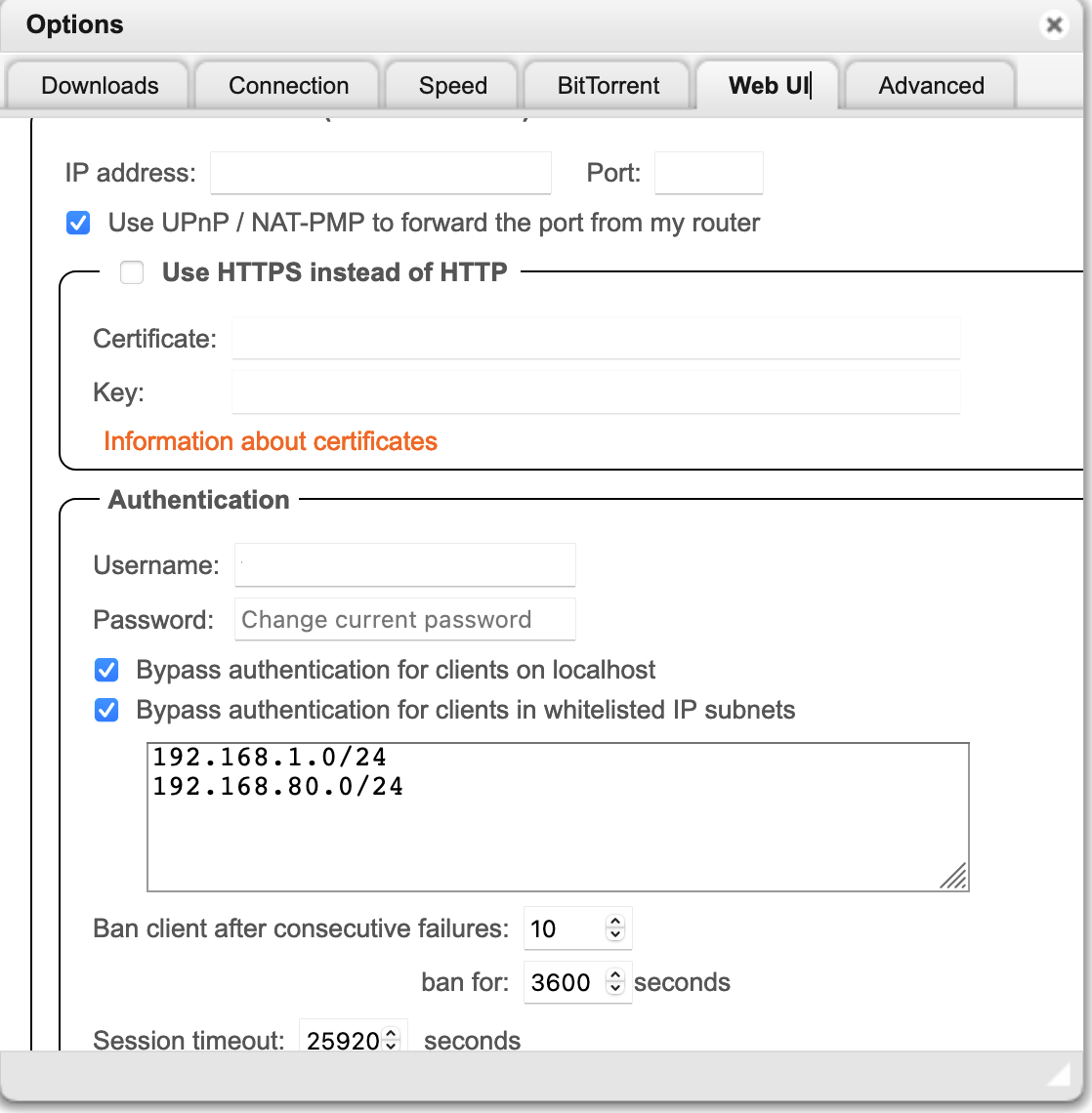Decrease ban duration using down arrow
1092x1113 pixels.
pyautogui.click(x=615, y=989)
